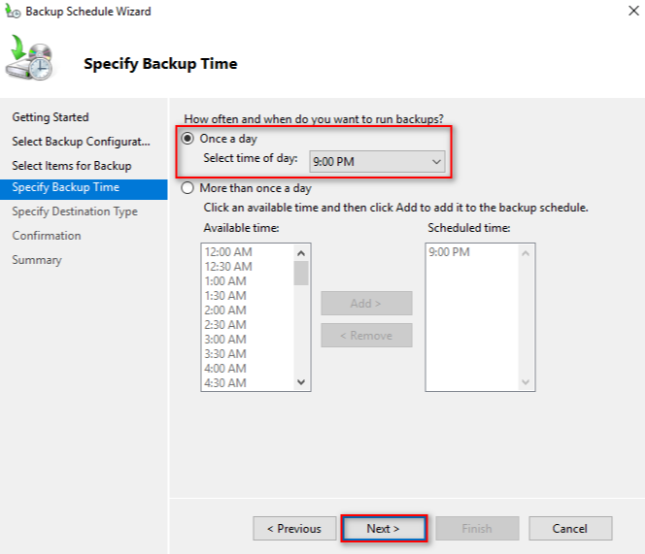Viewport: 645px width, 554px height.
Task: Select 9:00 PM in Scheduled time list
Action: click(449, 252)
